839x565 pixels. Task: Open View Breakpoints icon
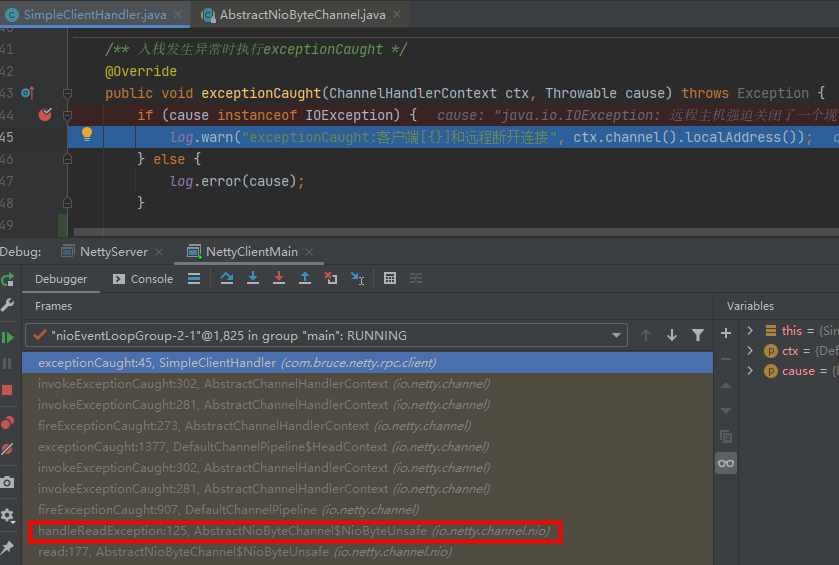[7, 423]
